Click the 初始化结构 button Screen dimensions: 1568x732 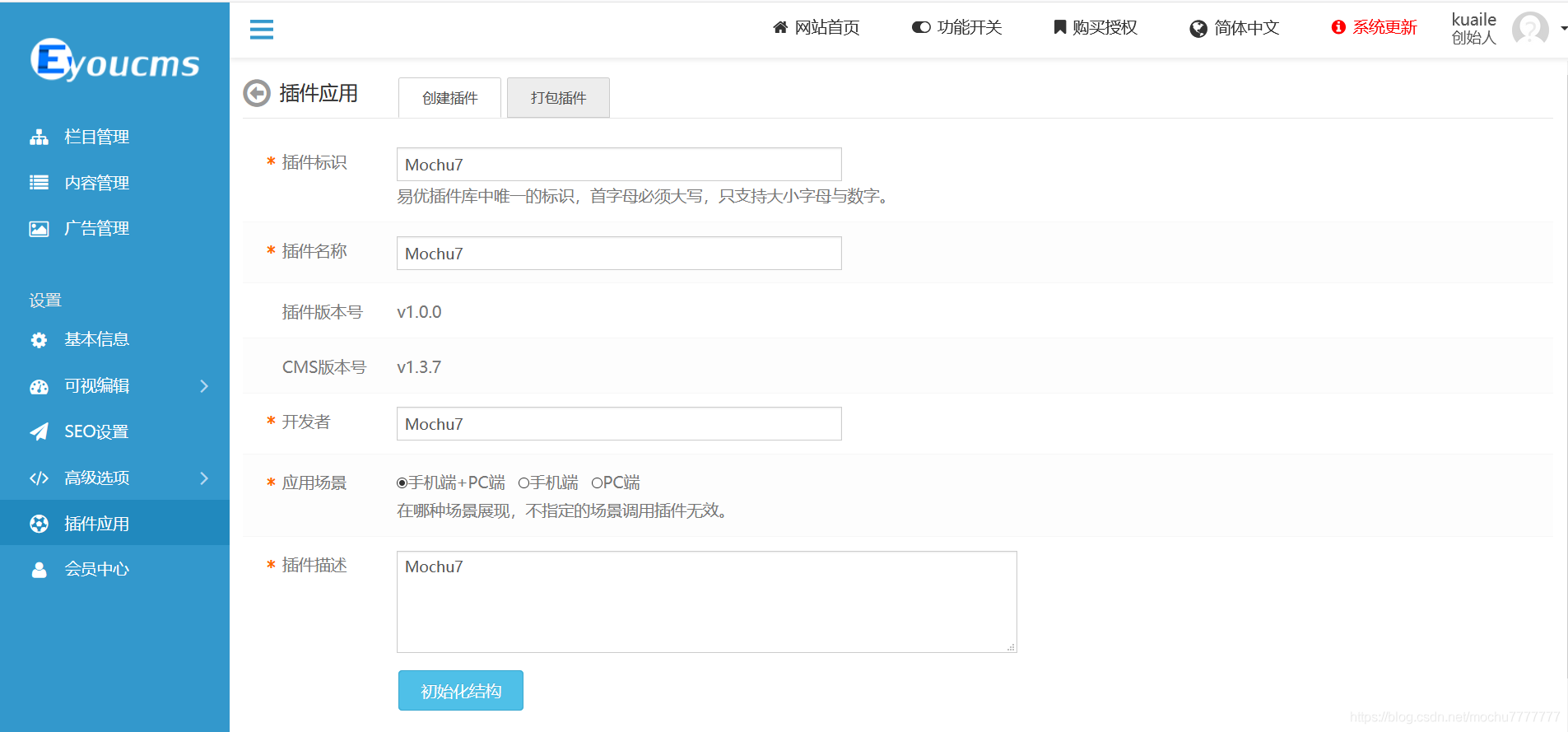[x=461, y=690]
